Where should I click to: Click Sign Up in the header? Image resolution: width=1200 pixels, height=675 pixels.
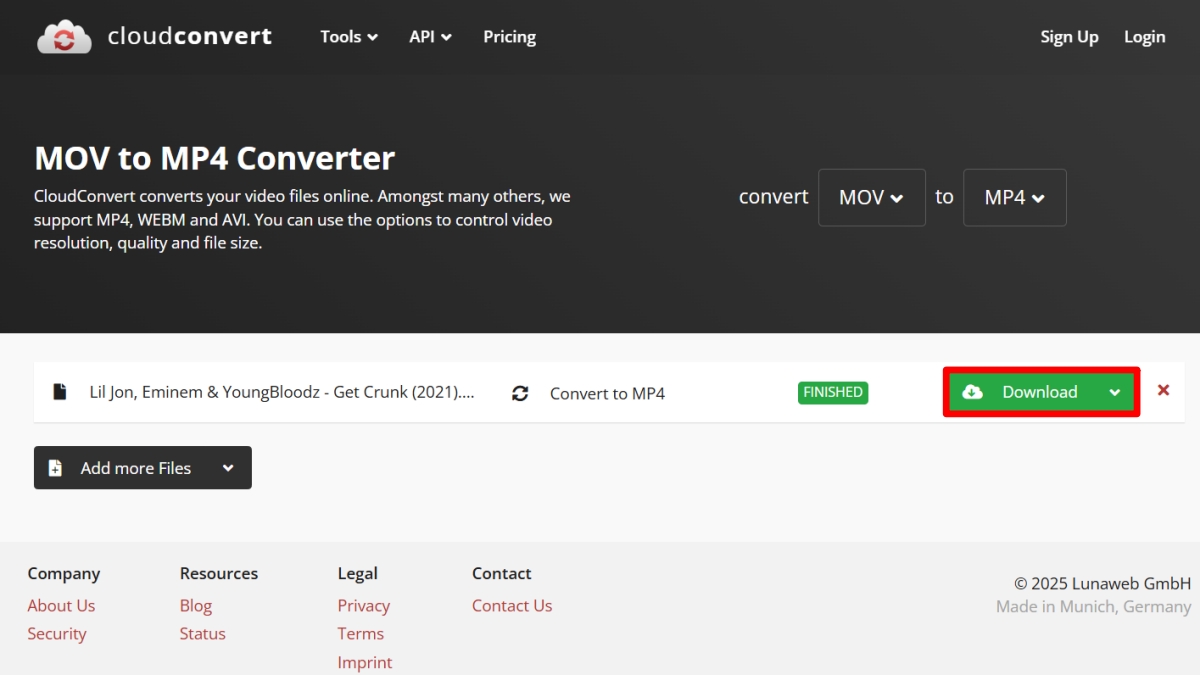pyautogui.click(x=1069, y=37)
